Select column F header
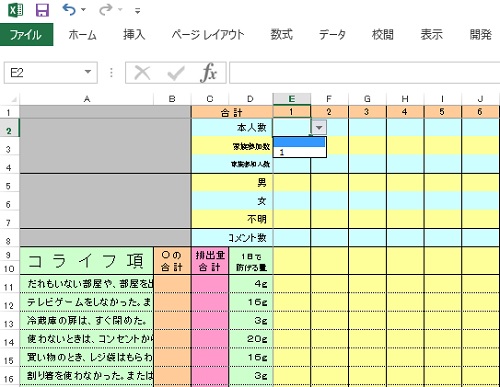The height and width of the screenshot is (387, 500). pos(329,99)
